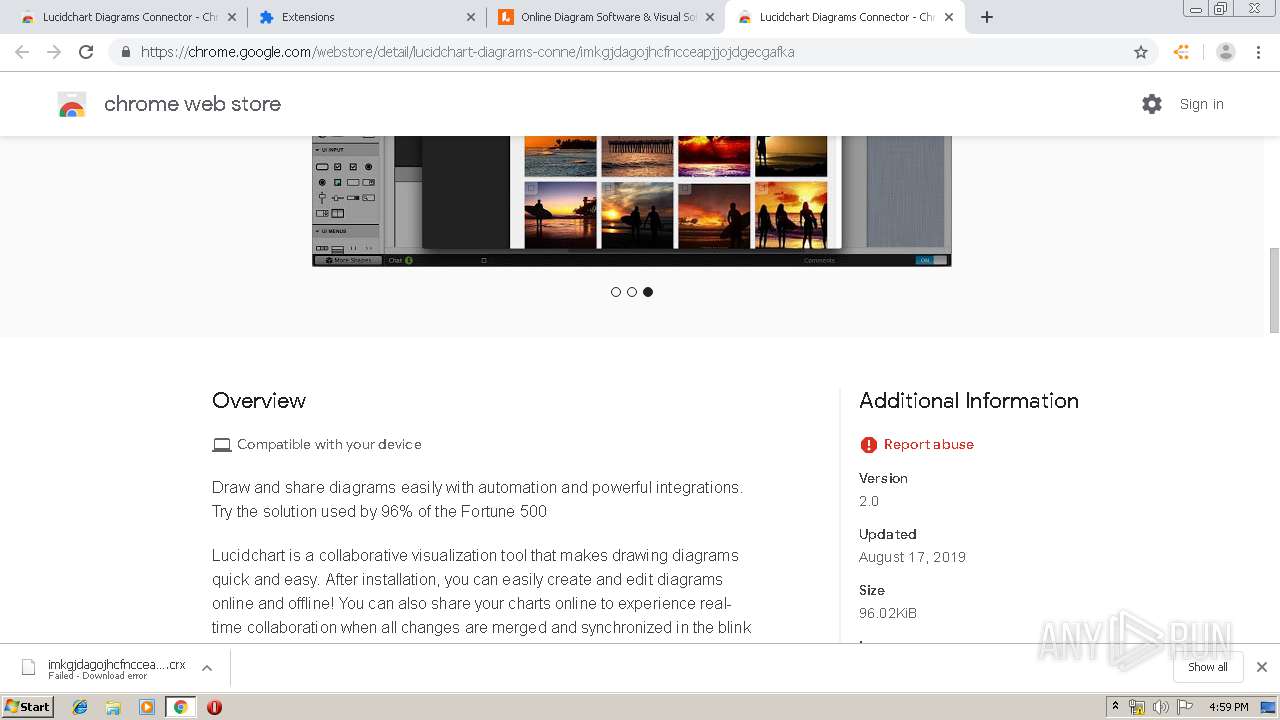1280x720 pixels.
Task: Click the Chrome taskbar icon
Action: point(180,707)
